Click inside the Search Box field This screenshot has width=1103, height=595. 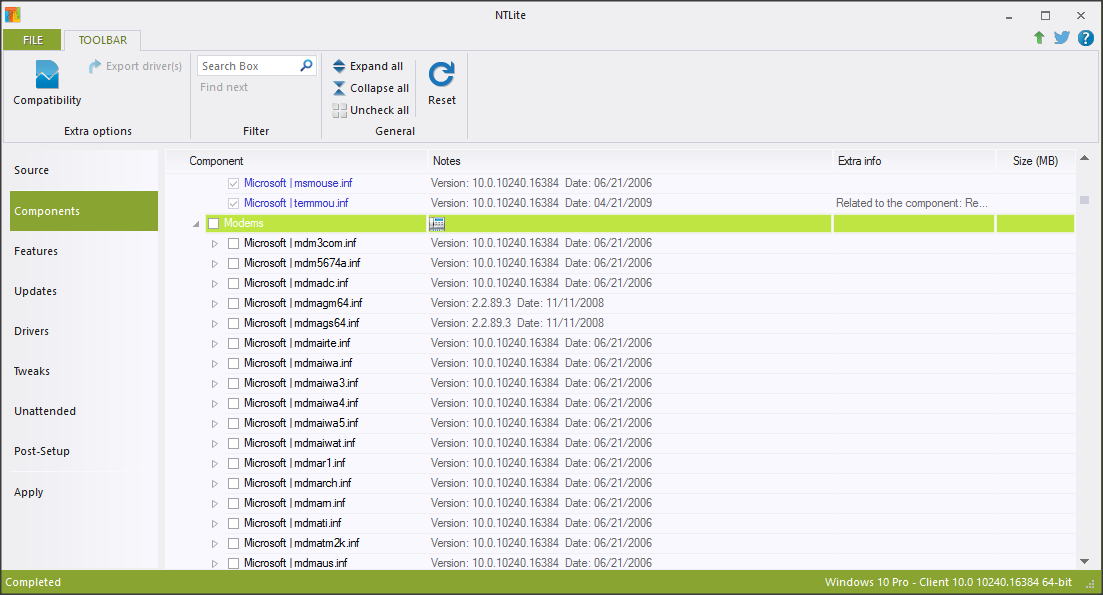(x=248, y=66)
